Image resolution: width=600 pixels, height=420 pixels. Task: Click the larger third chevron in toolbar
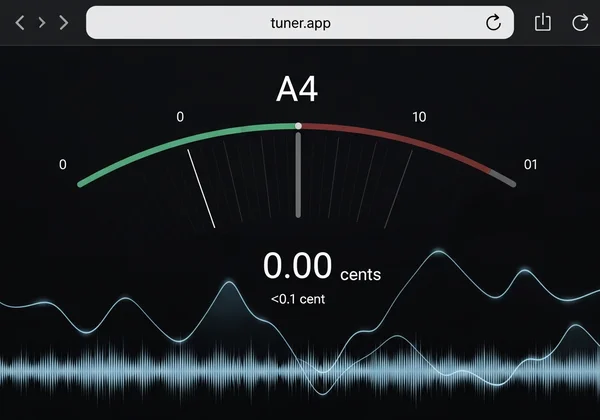tap(64, 22)
